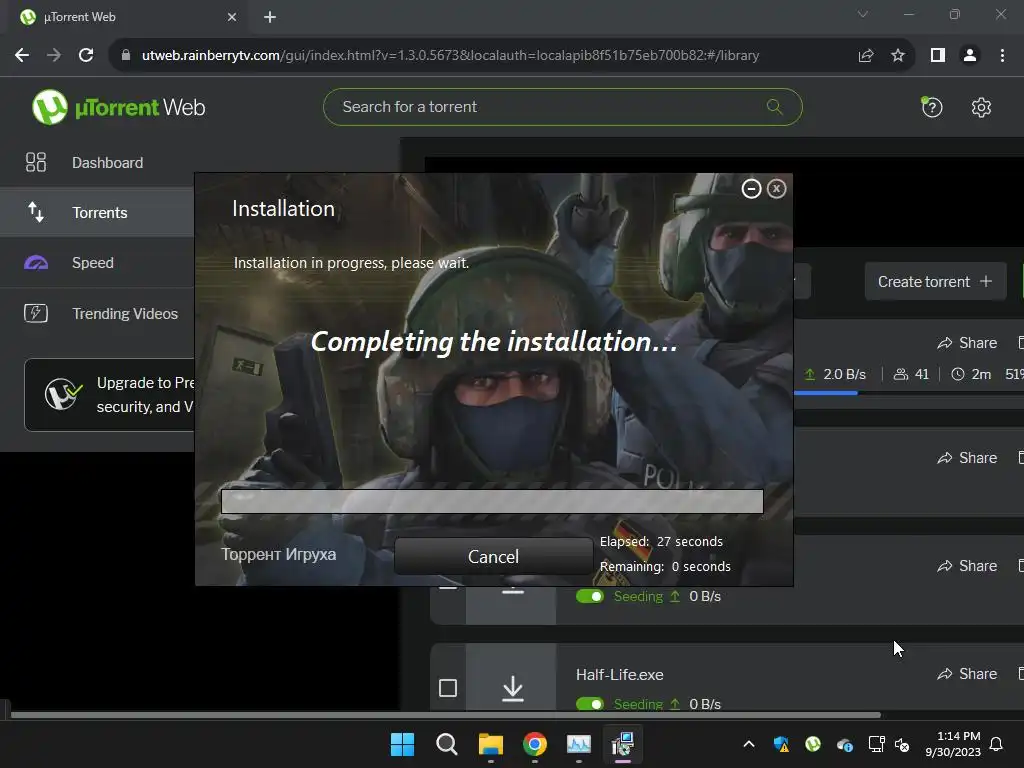
Task: Tick the Half-Life.exe checkbox
Action: pyautogui.click(x=448, y=688)
